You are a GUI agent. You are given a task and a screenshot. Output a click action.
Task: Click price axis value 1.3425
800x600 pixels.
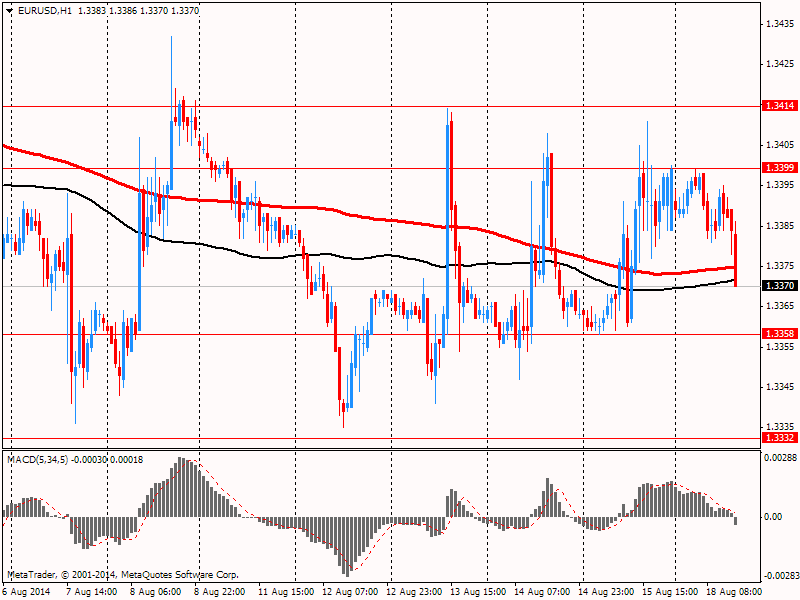pos(780,64)
